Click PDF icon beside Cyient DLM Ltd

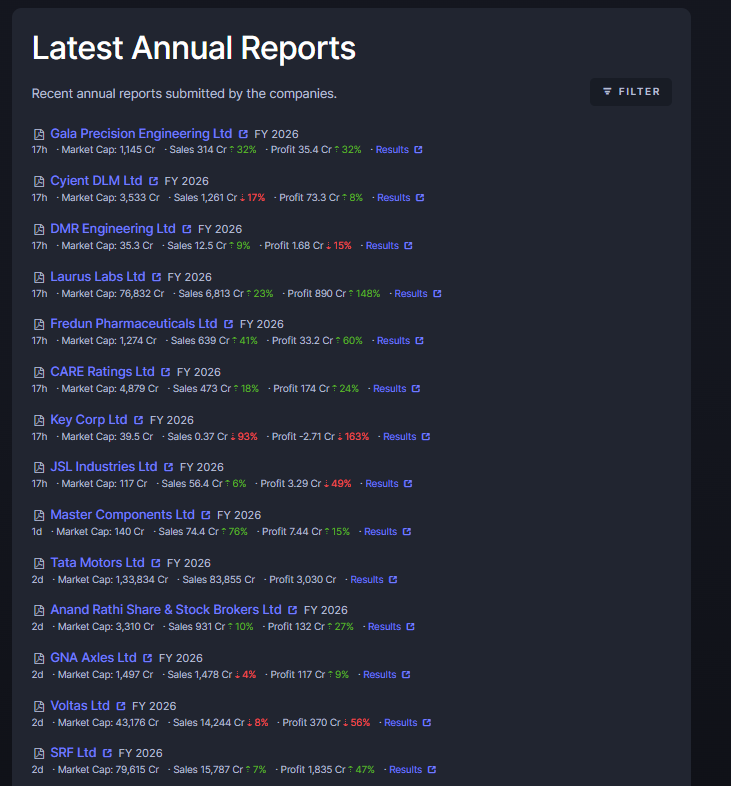coord(39,181)
